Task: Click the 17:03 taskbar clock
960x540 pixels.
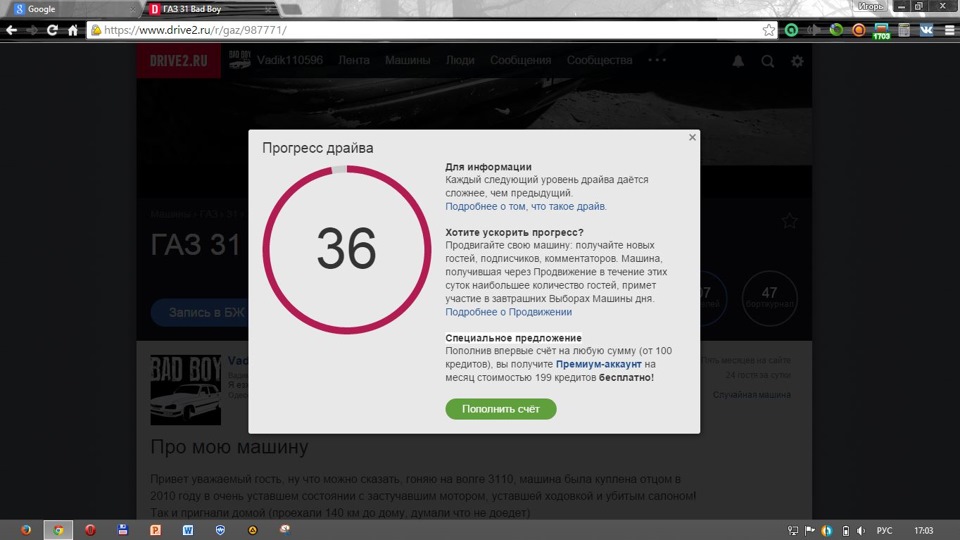Action: point(923,531)
